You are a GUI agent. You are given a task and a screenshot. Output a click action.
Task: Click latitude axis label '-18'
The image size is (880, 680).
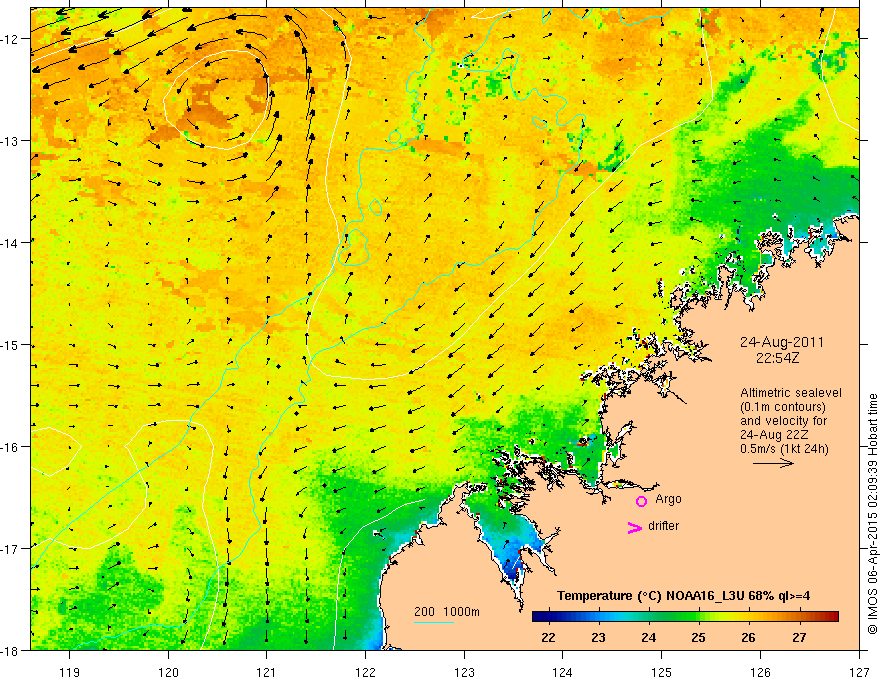[11, 651]
